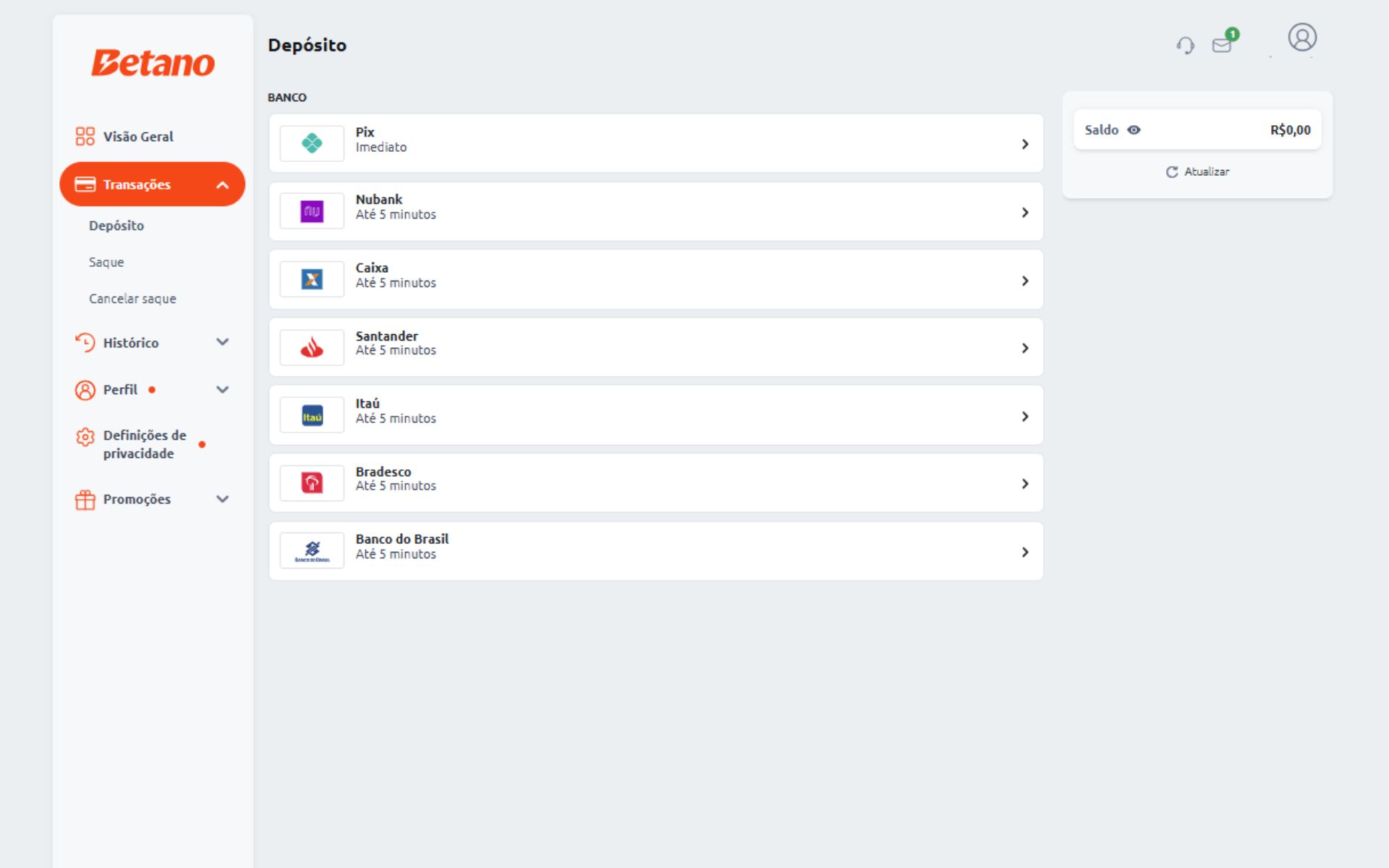Expand the Promoções section chevron
The width and height of the screenshot is (1389, 868).
pyautogui.click(x=222, y=499)
